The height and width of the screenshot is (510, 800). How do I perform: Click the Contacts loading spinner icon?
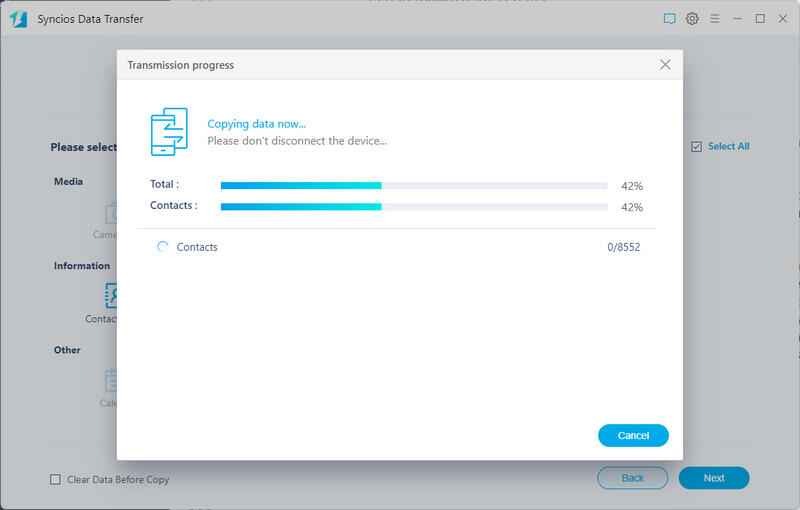tap(163, 247)
